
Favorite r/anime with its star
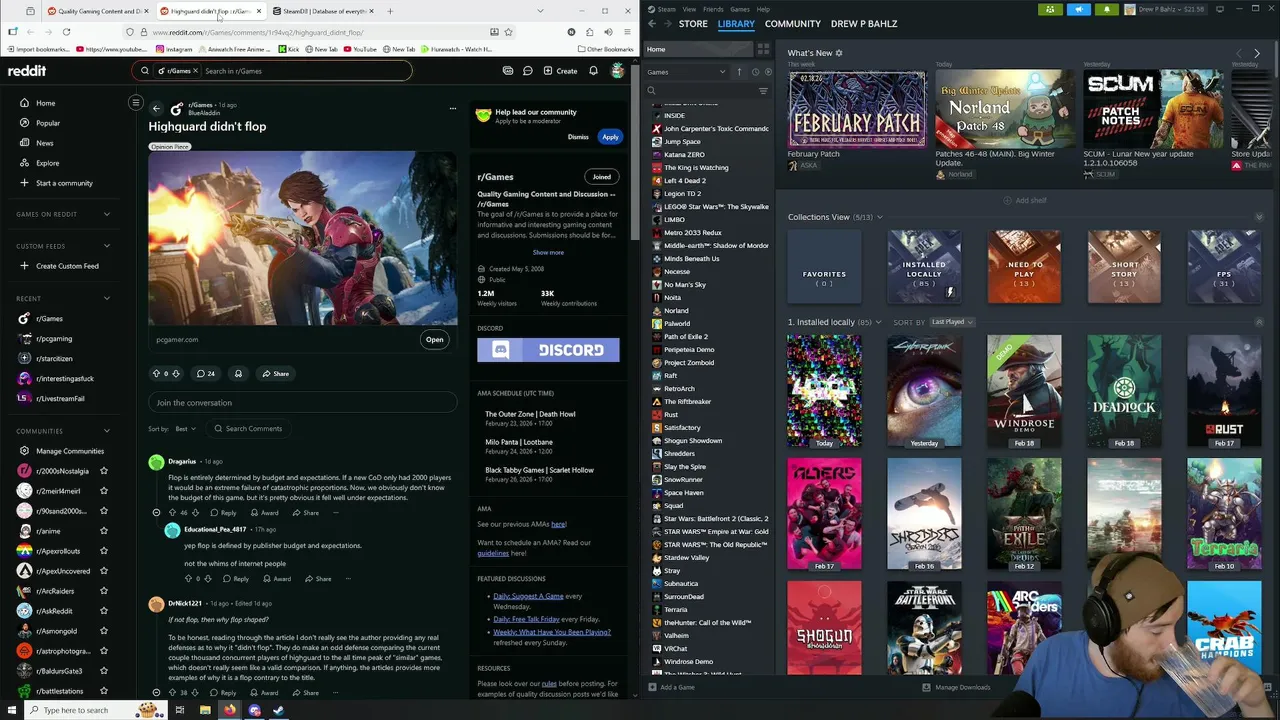(104, 531)
